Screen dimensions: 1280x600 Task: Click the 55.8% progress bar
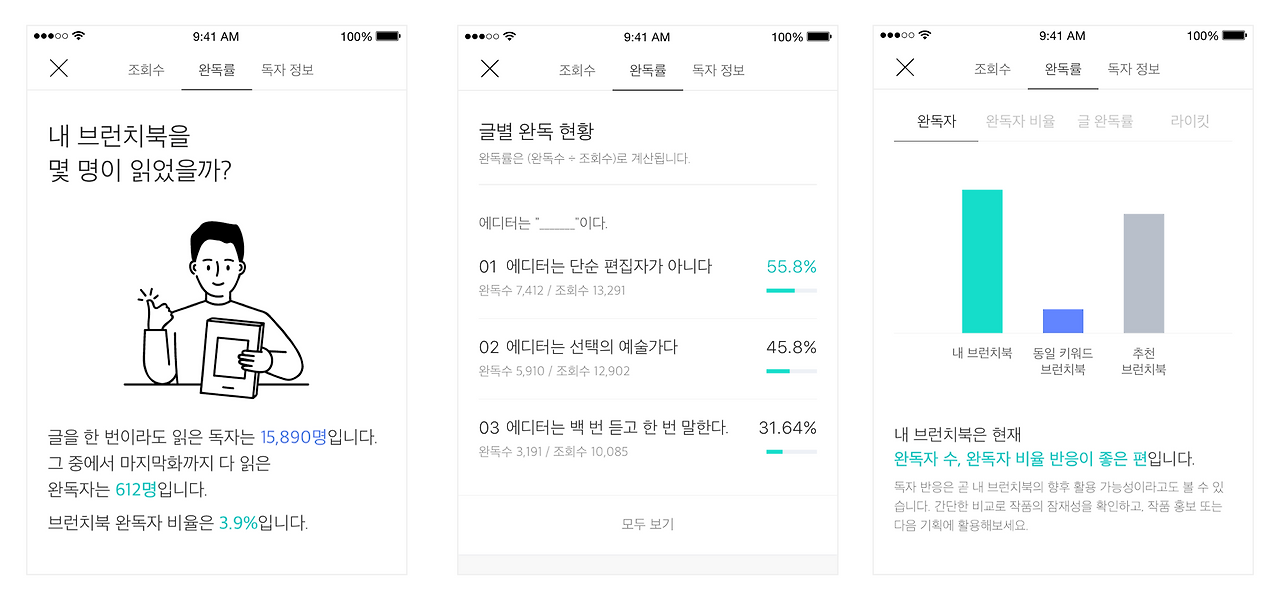(791, 291)
